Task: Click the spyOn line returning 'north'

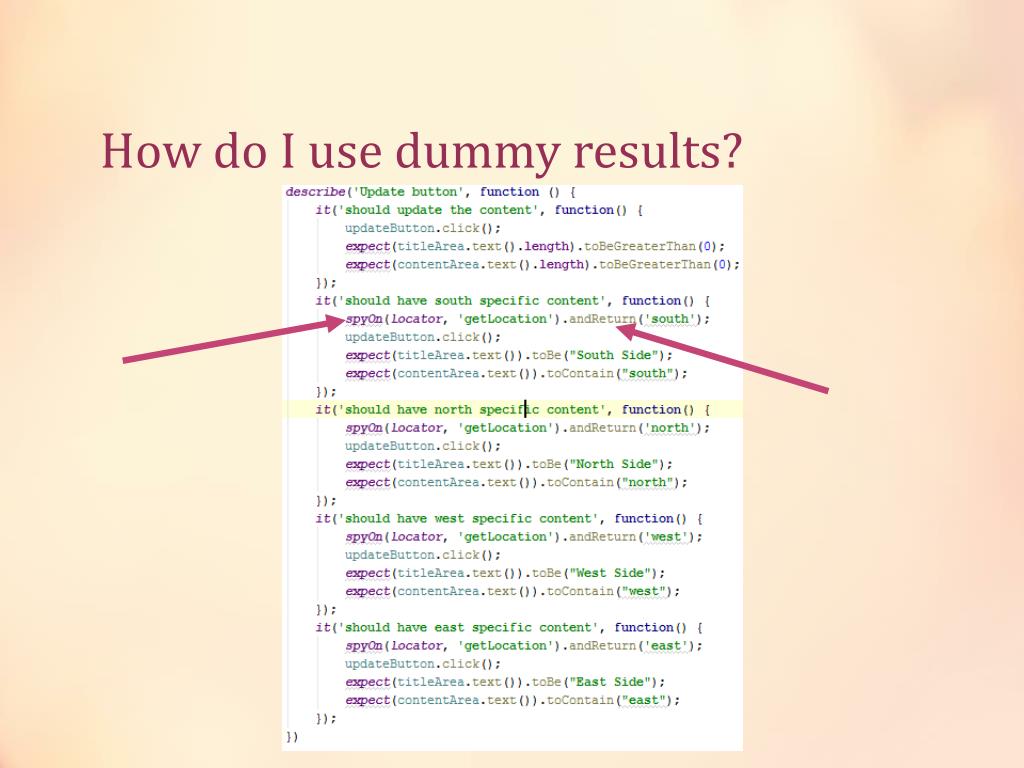Action: (528, 428)
